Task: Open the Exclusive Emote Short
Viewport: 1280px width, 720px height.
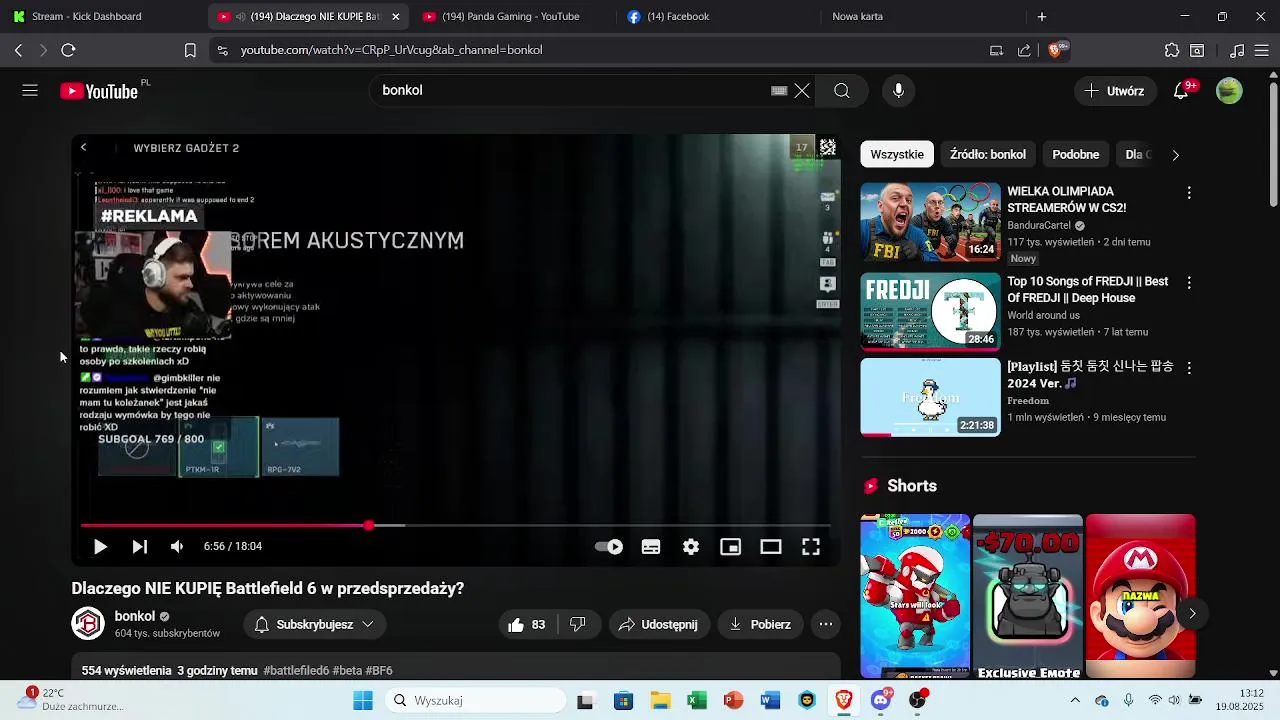Action: [x=1028, y=597]
